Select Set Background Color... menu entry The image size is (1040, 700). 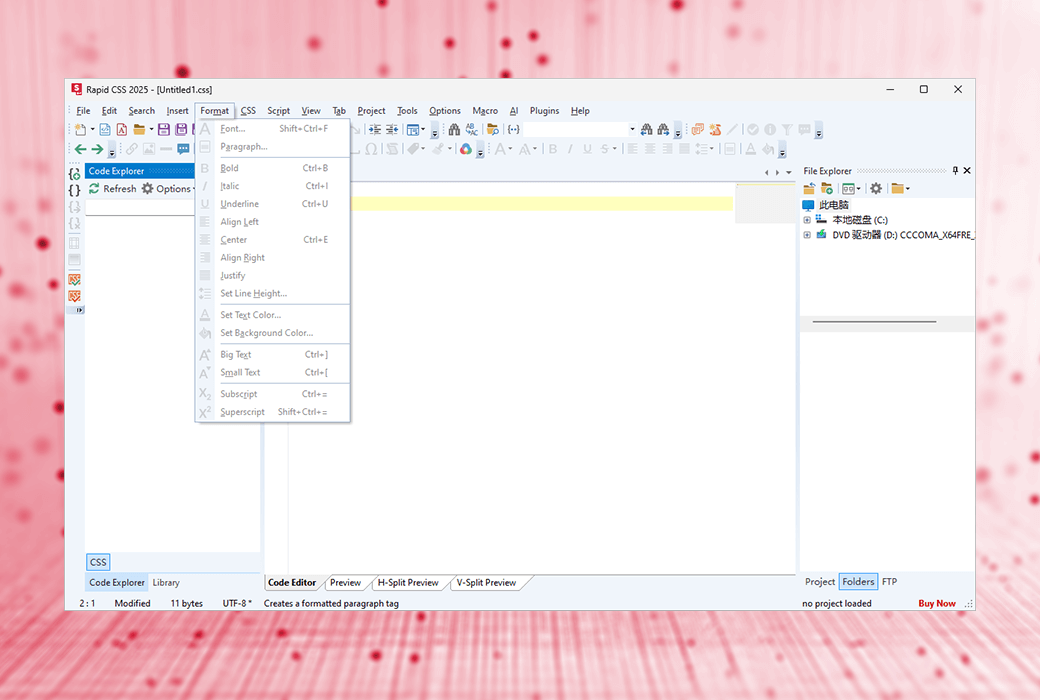[273, 333]
